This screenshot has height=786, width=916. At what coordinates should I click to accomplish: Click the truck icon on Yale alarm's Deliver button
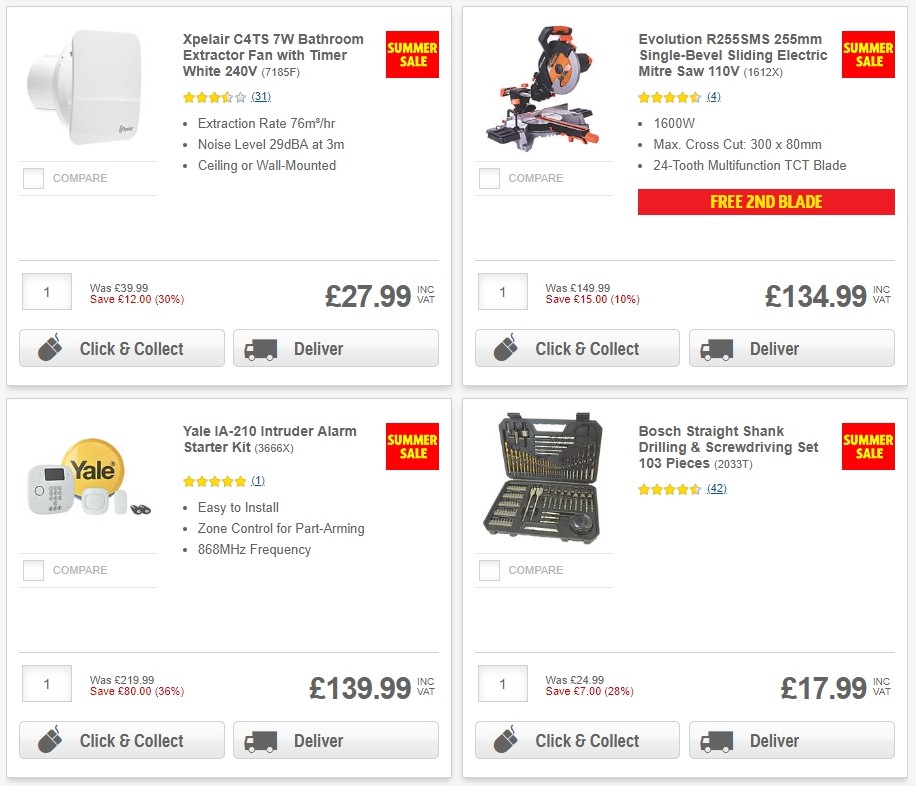click(x=260, y=741)
